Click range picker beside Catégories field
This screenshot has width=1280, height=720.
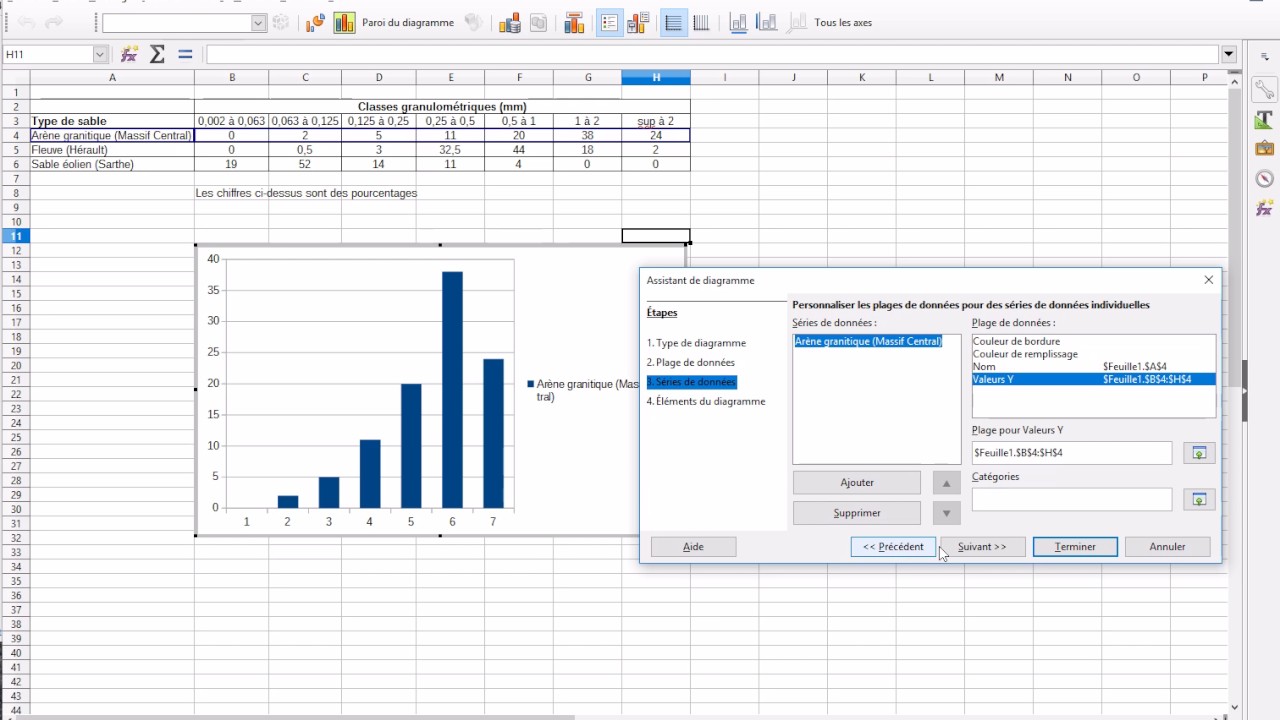pos(1199,499)
